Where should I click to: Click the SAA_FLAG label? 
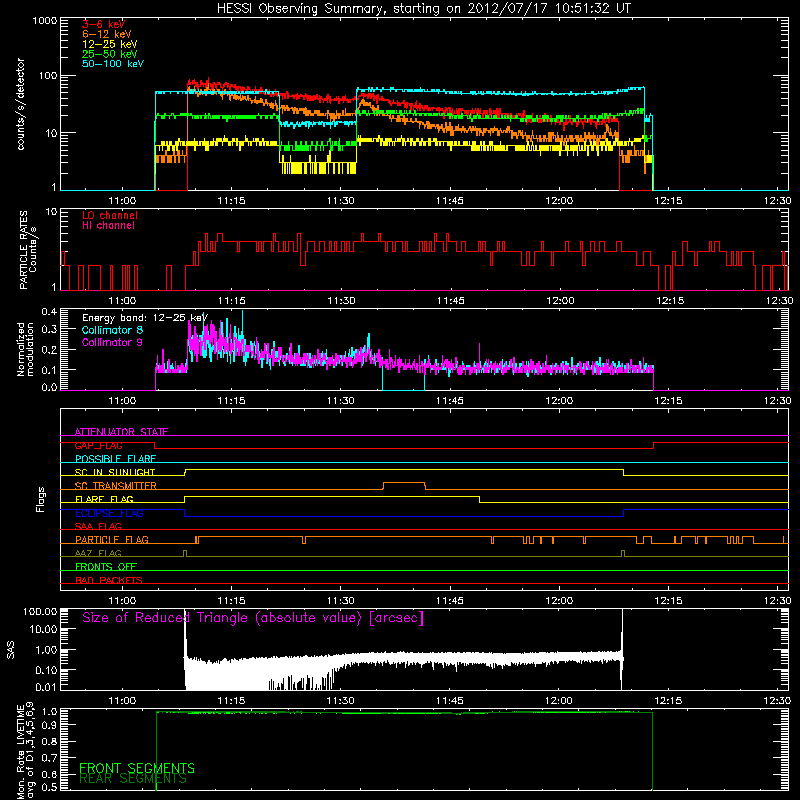98,526
